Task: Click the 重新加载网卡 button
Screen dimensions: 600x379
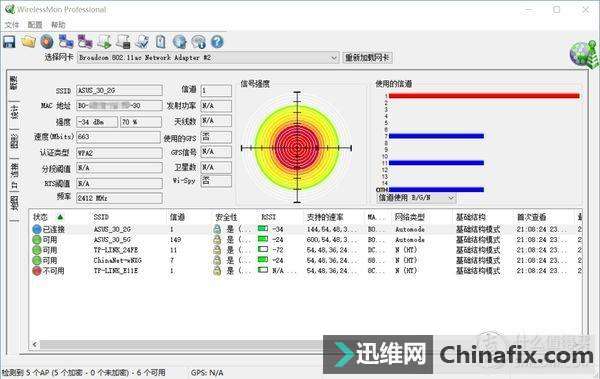Action: [x=367, y=58]
